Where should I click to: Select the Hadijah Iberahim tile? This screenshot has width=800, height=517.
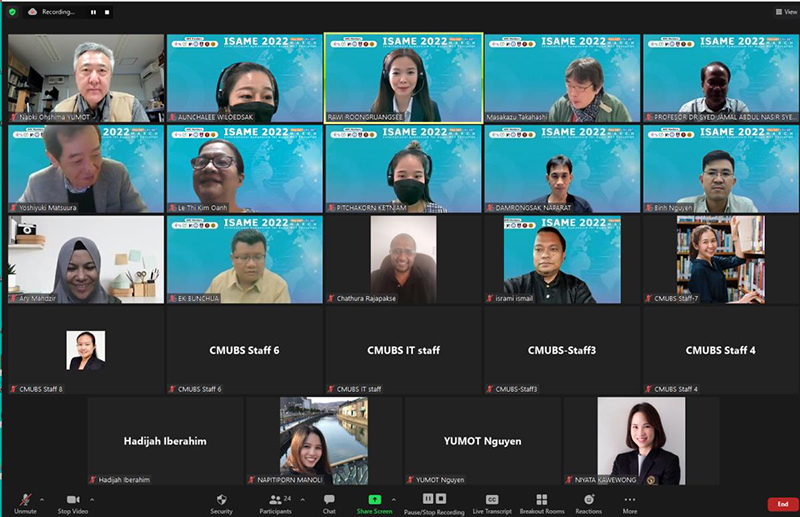point(165,441)
